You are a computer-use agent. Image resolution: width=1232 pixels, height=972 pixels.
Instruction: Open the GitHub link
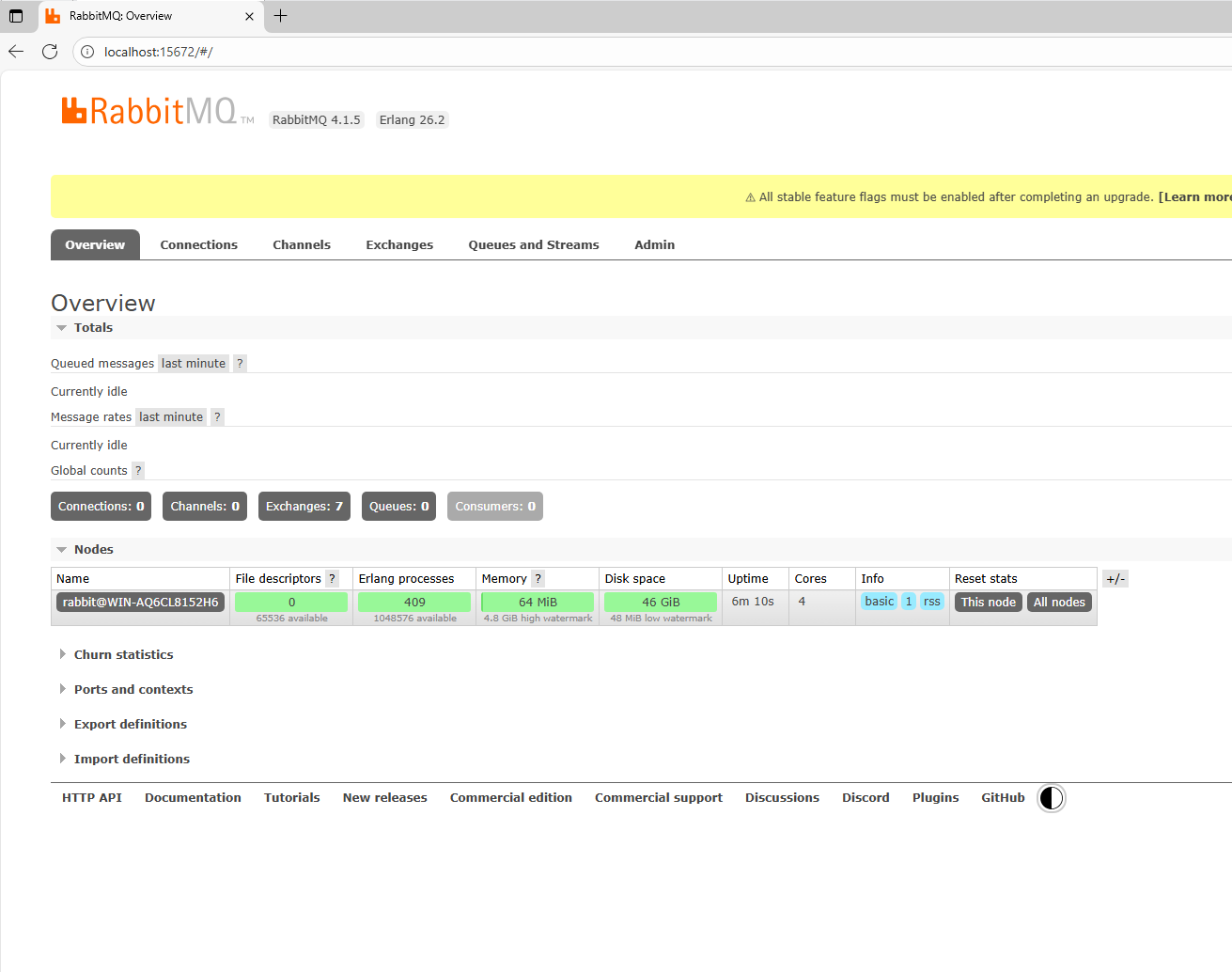click(x=1004, y=798)
